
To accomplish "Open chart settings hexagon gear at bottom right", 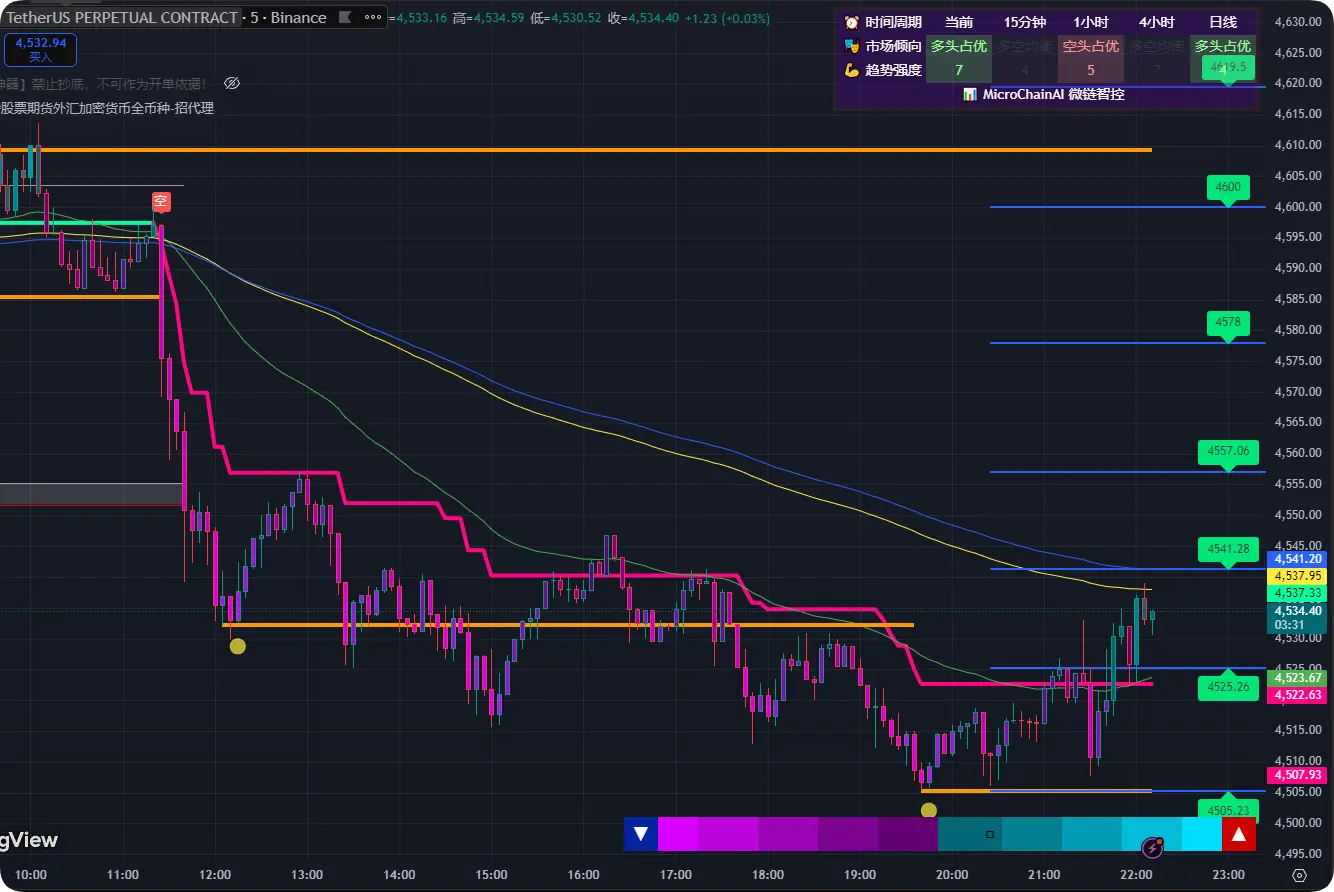I will pyautogui.click(x=1299, y=875).
